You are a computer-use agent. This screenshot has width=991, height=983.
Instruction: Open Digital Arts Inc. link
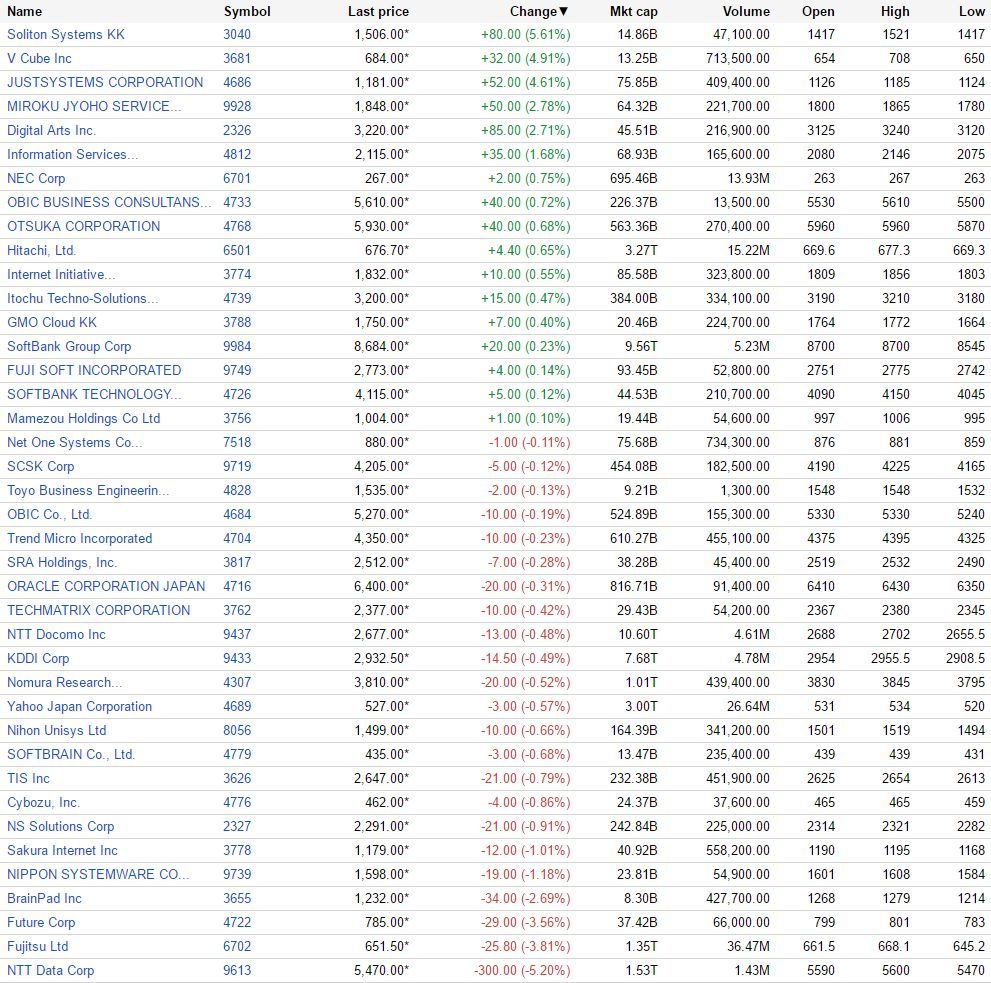pyautogui.click(x=51, y=130)
